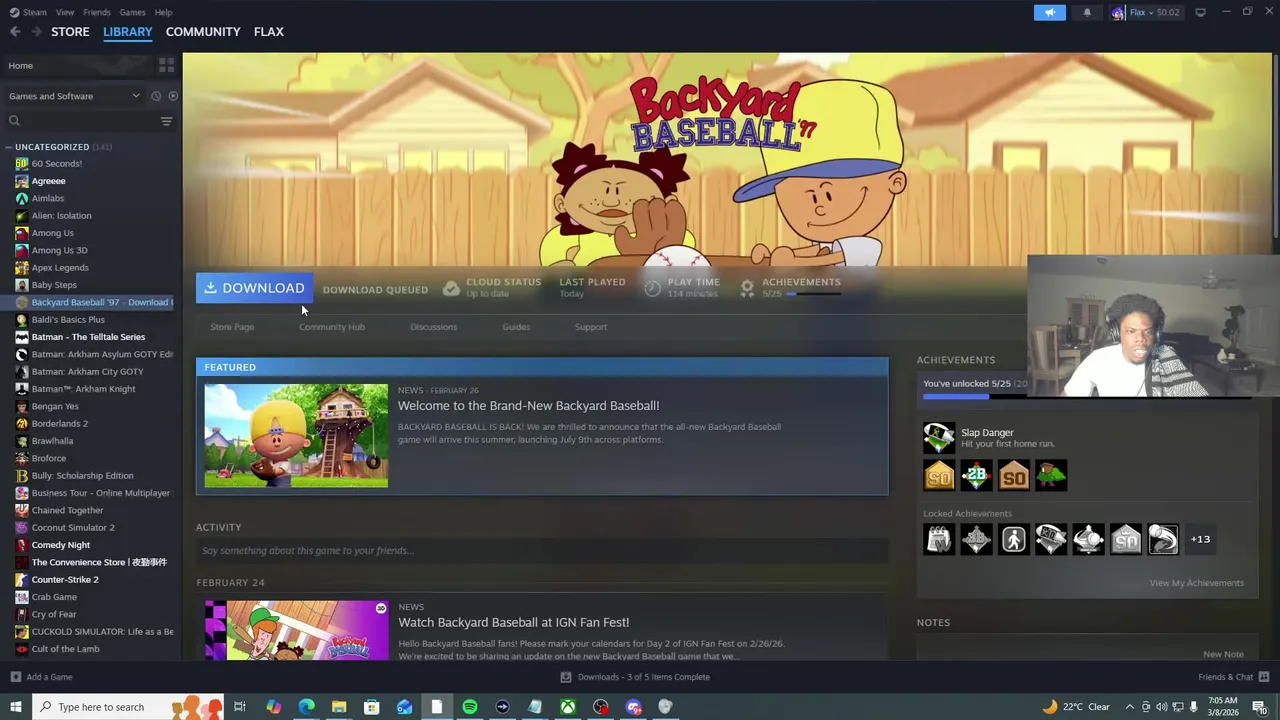Screen dimensions: 1280x720
Task: Open Downloads status at bottom
Action: point(635,677)
